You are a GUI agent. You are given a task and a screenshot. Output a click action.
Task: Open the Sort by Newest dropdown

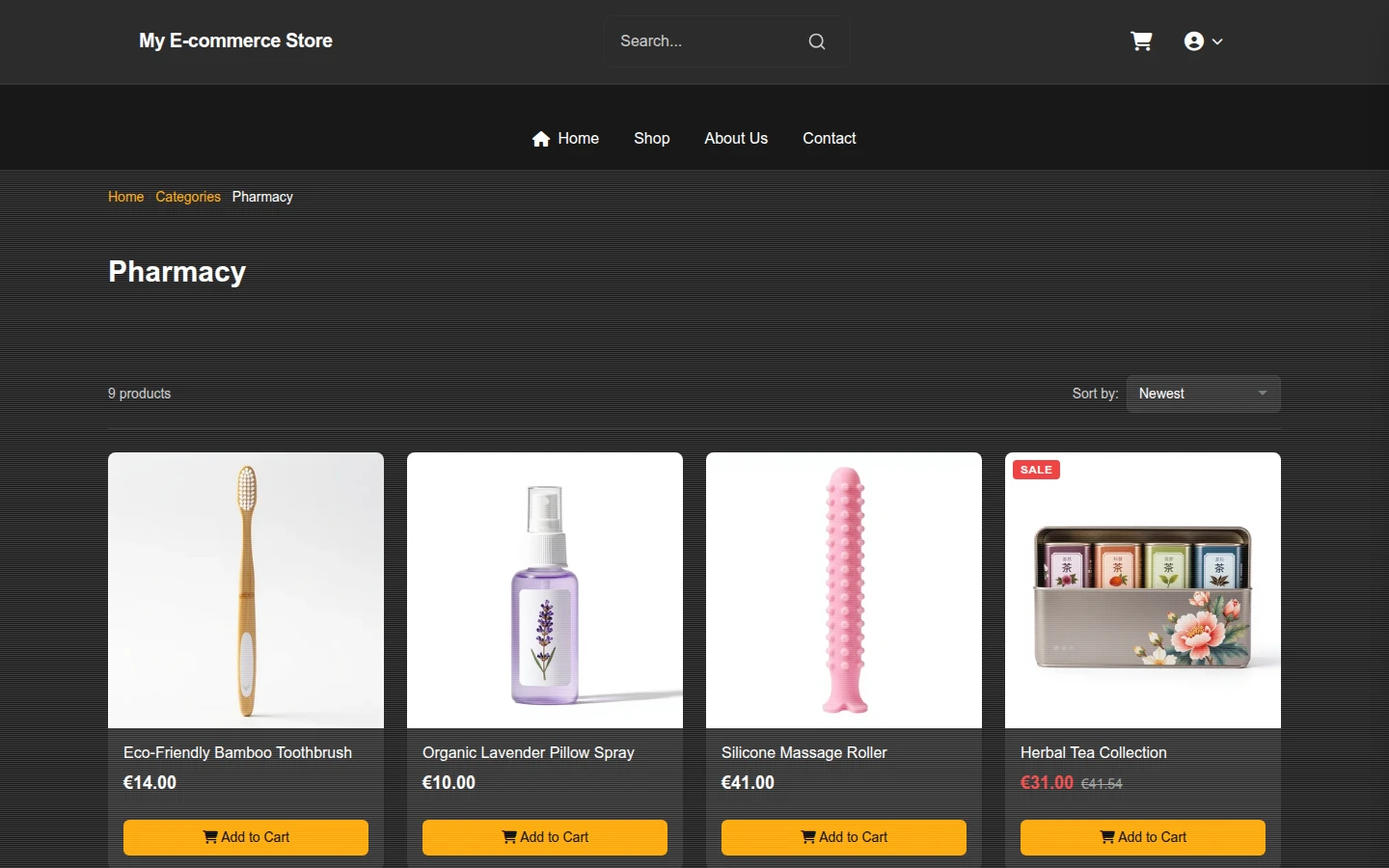1204,393
